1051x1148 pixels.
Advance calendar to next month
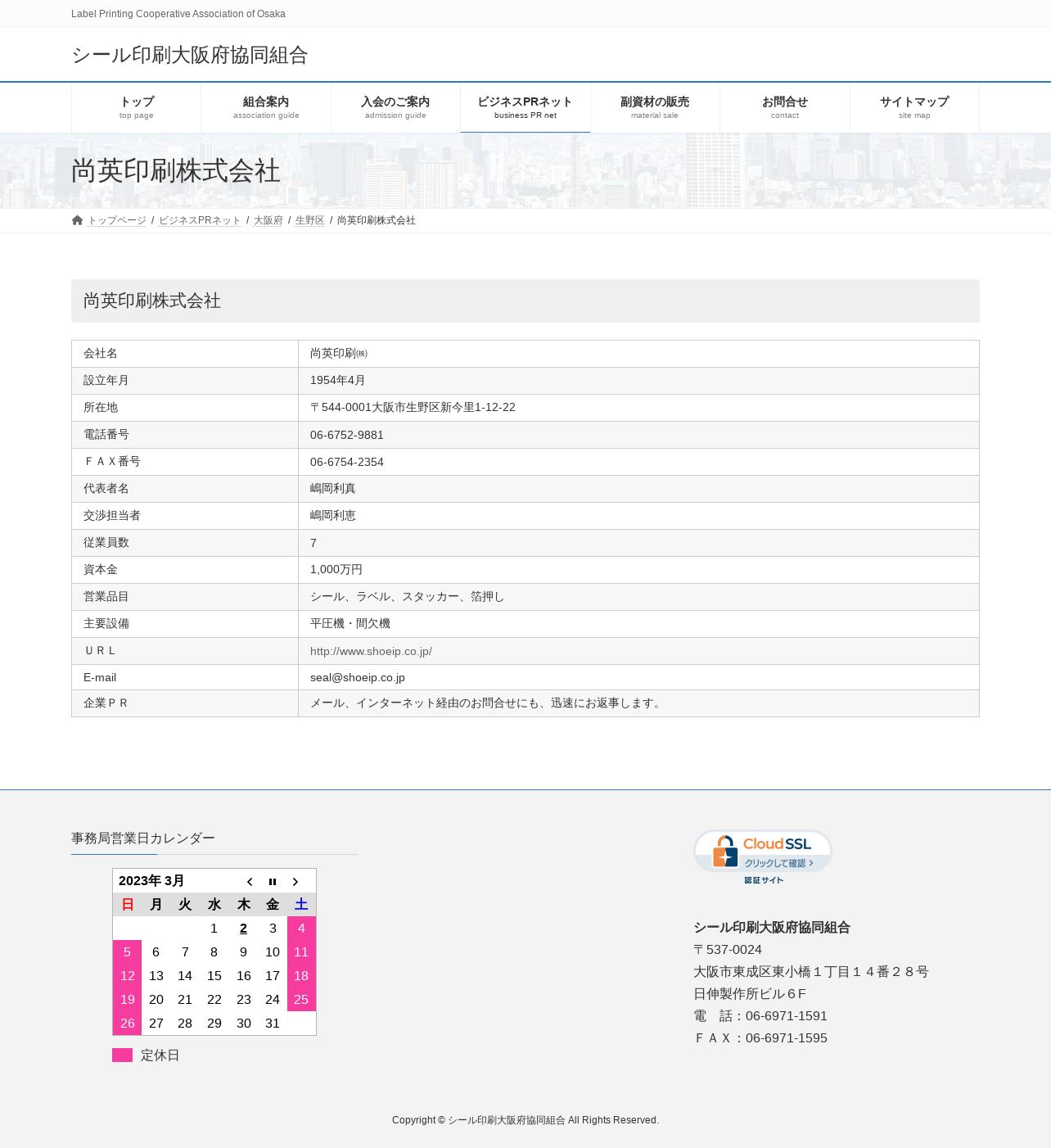click(295, 882)
